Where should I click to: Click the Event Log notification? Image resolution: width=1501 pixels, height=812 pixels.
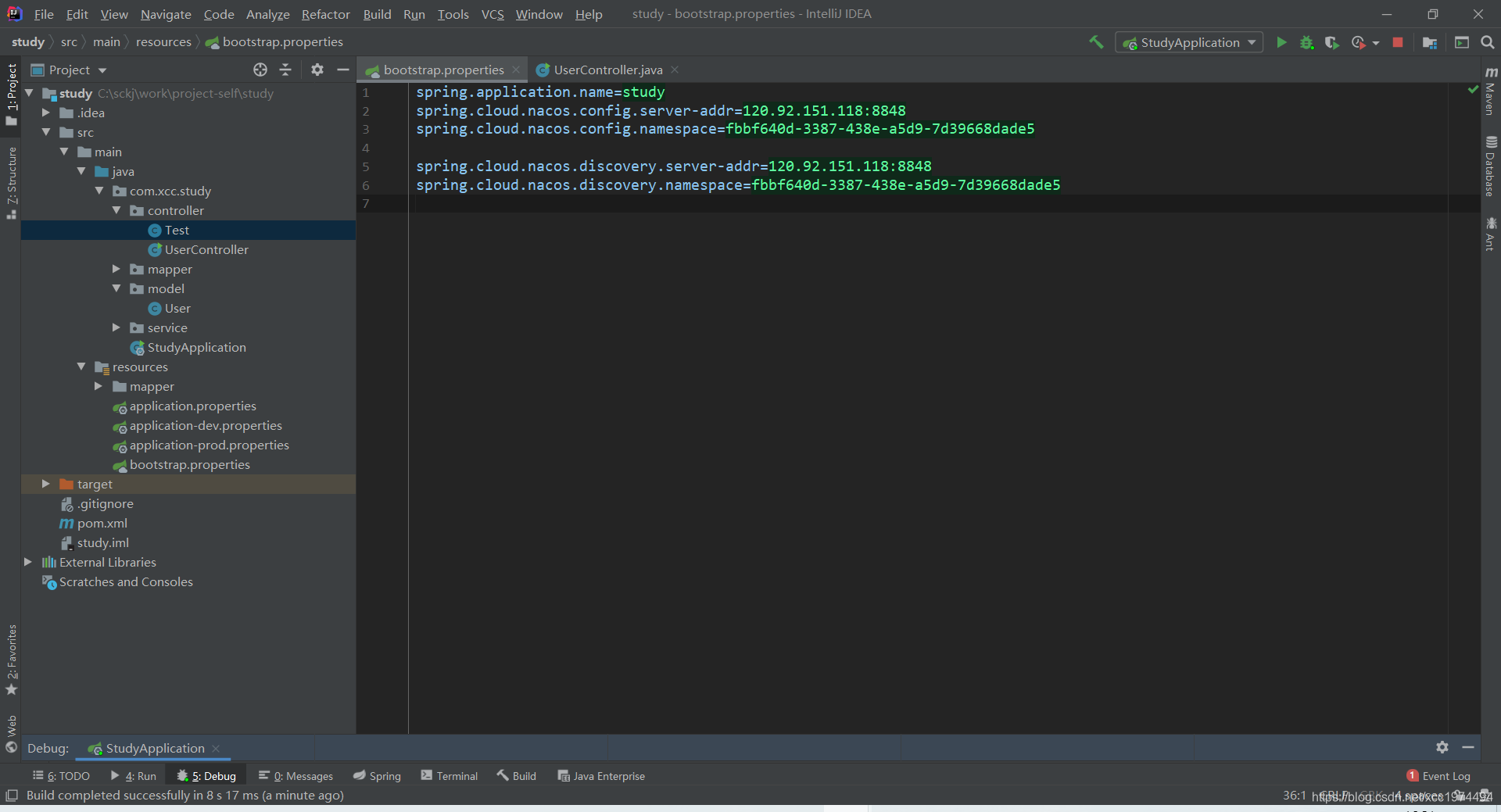pos(1438,776)
